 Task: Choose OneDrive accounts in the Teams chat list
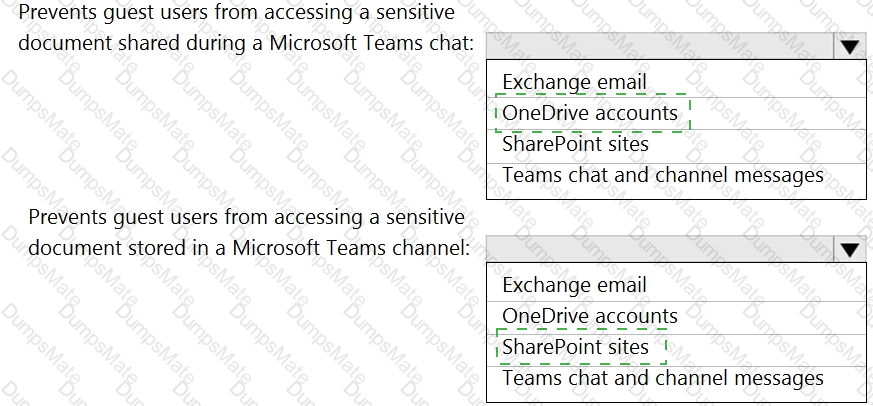coord(676,114)
